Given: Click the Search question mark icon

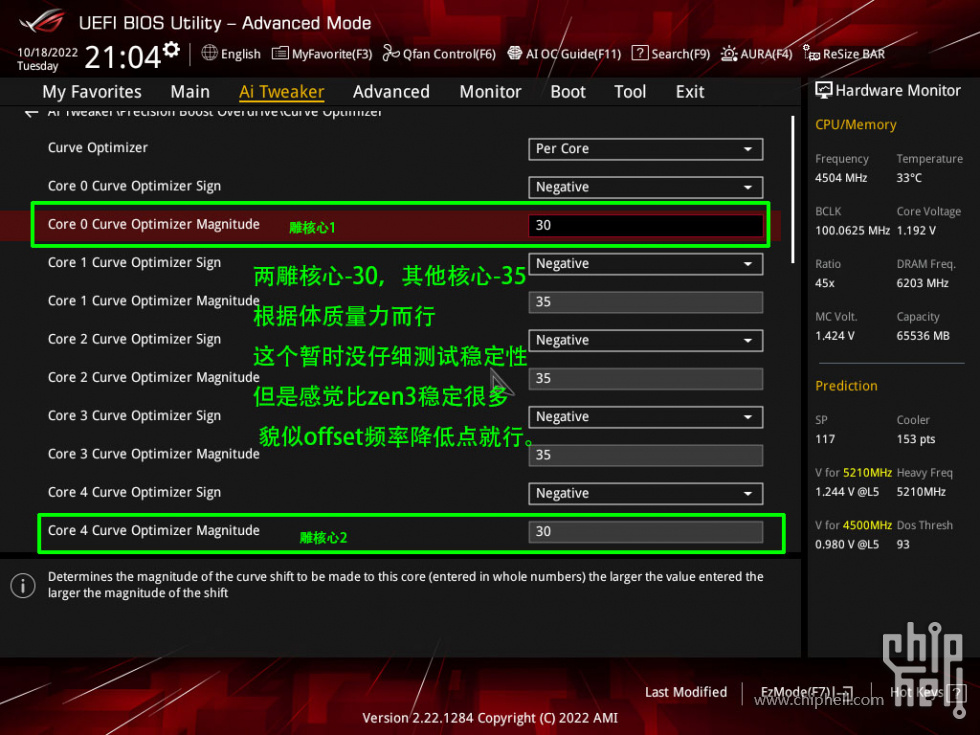Looking at the screenshot, I should tap(639, 53).
